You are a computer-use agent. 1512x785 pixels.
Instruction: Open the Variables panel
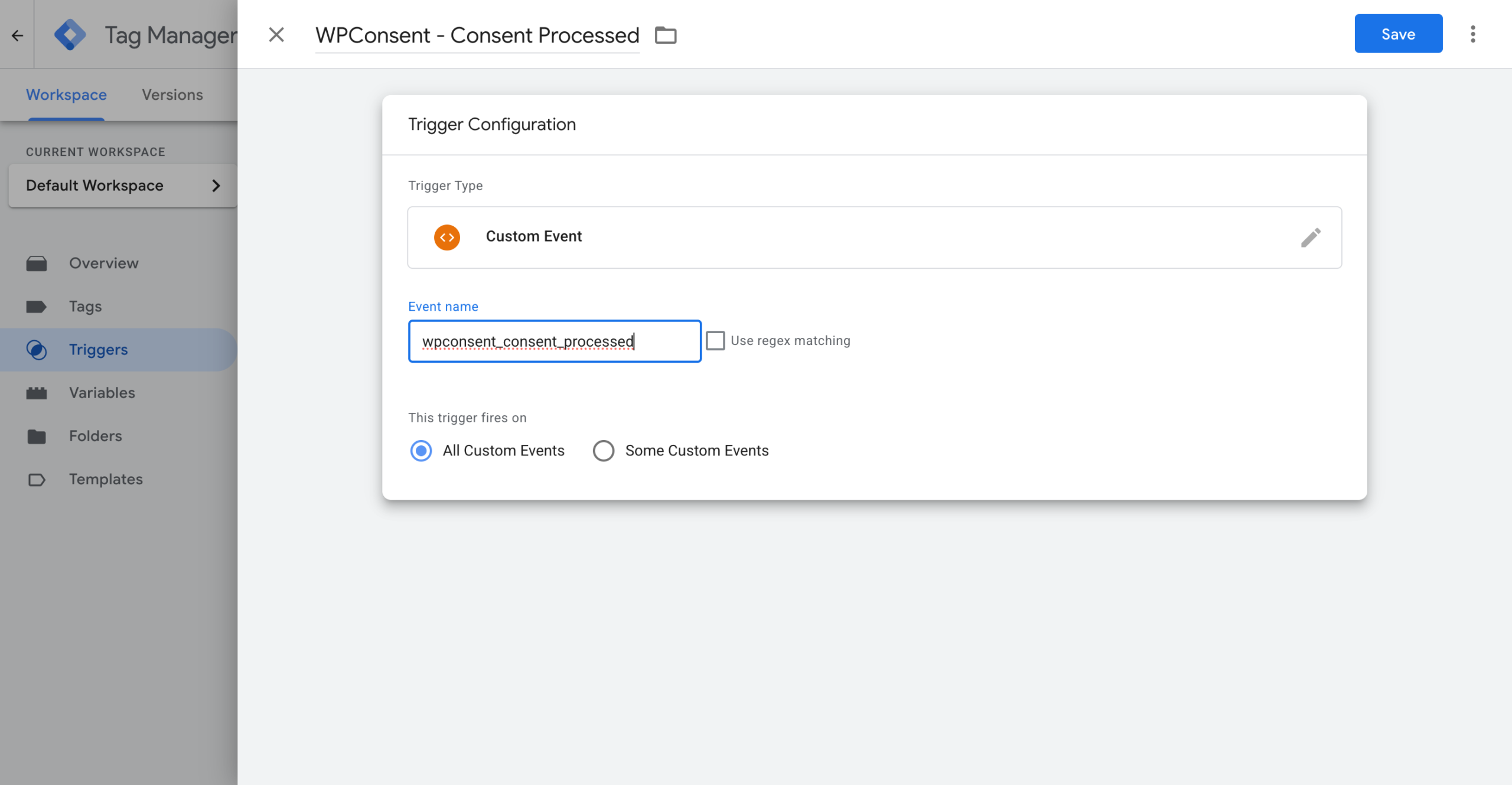pos(37,392)
